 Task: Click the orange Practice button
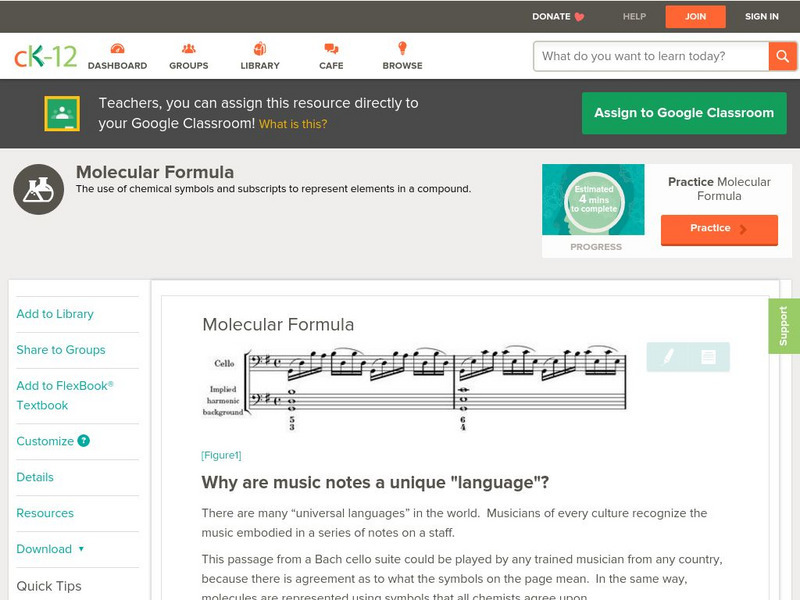pos(719,229)
